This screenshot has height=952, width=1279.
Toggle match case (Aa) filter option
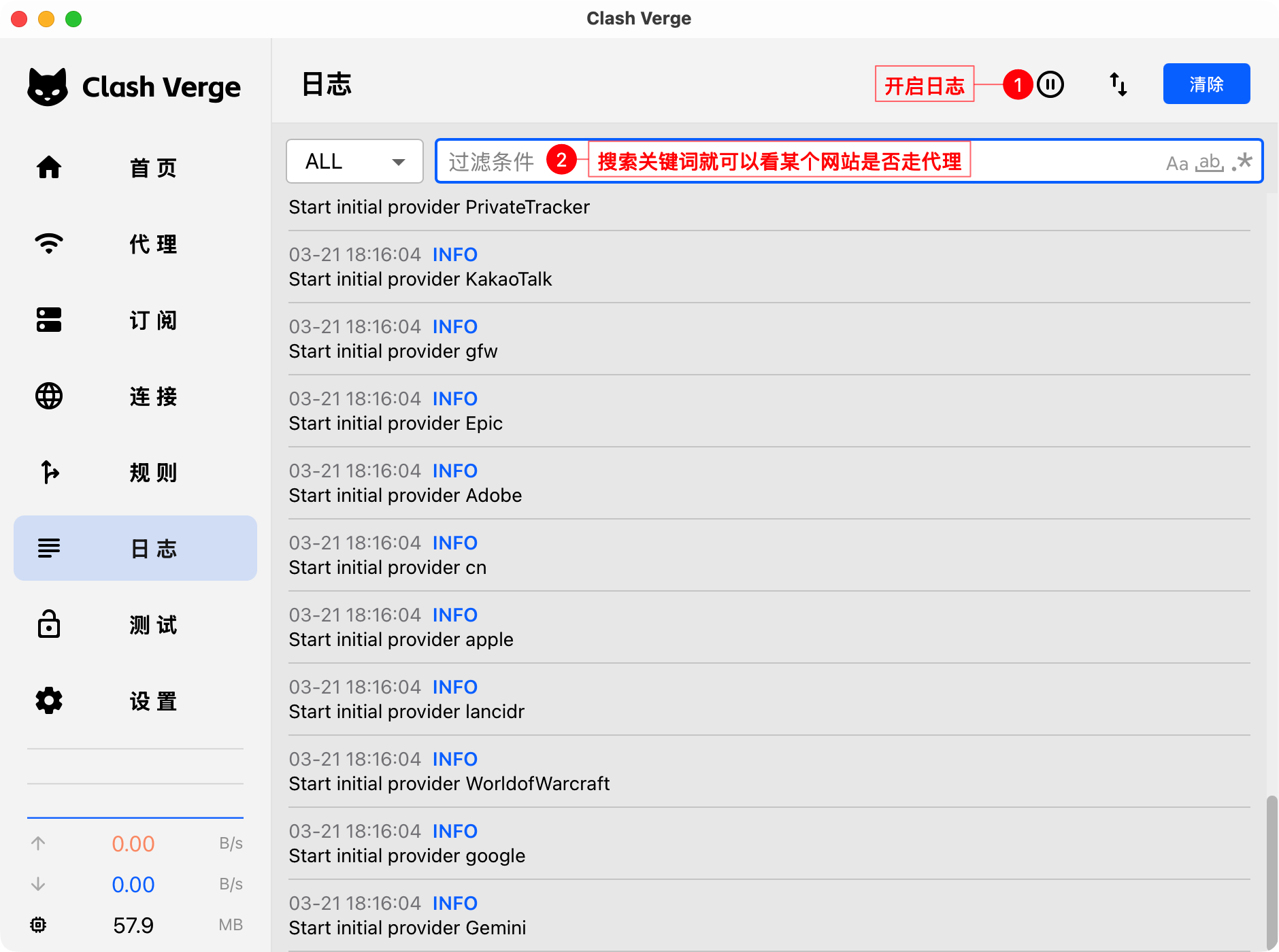point(1177,163)
